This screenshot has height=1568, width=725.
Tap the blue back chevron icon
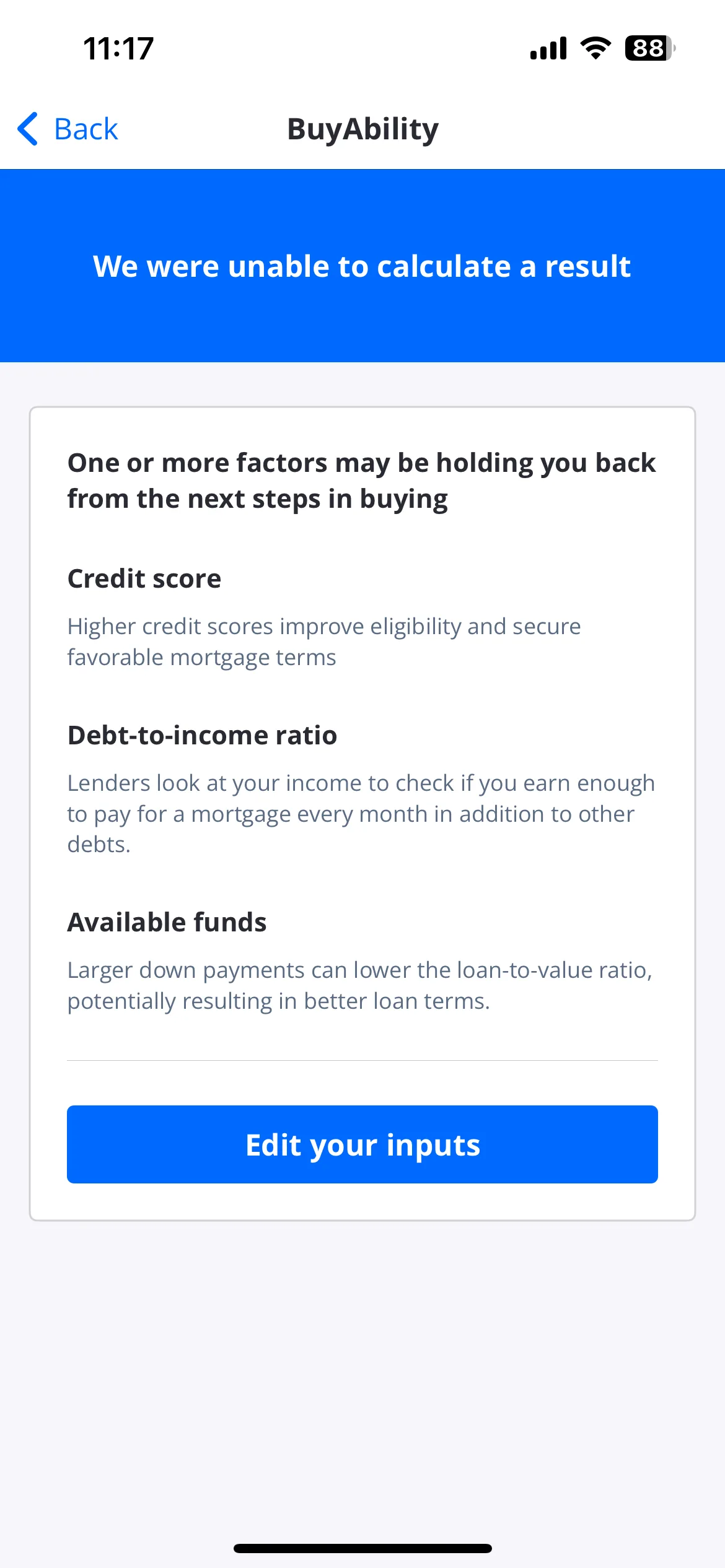coord(28,129)
